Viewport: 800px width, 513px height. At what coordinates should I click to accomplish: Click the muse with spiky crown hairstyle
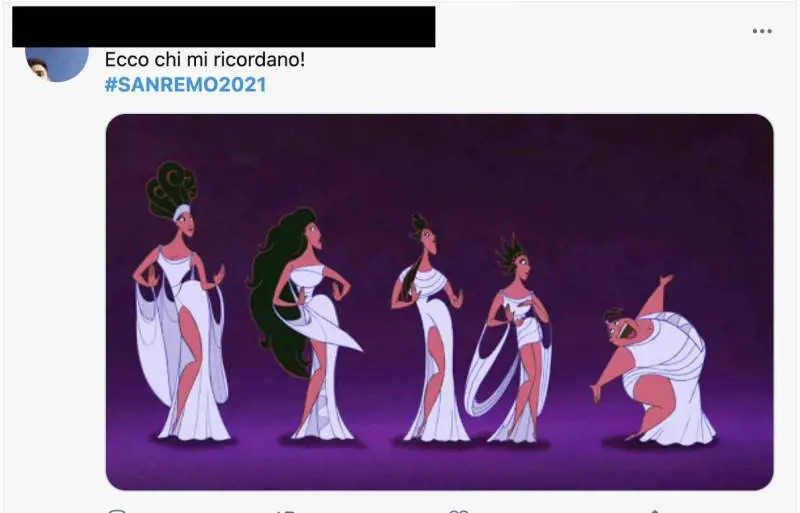tap(510, 338)
